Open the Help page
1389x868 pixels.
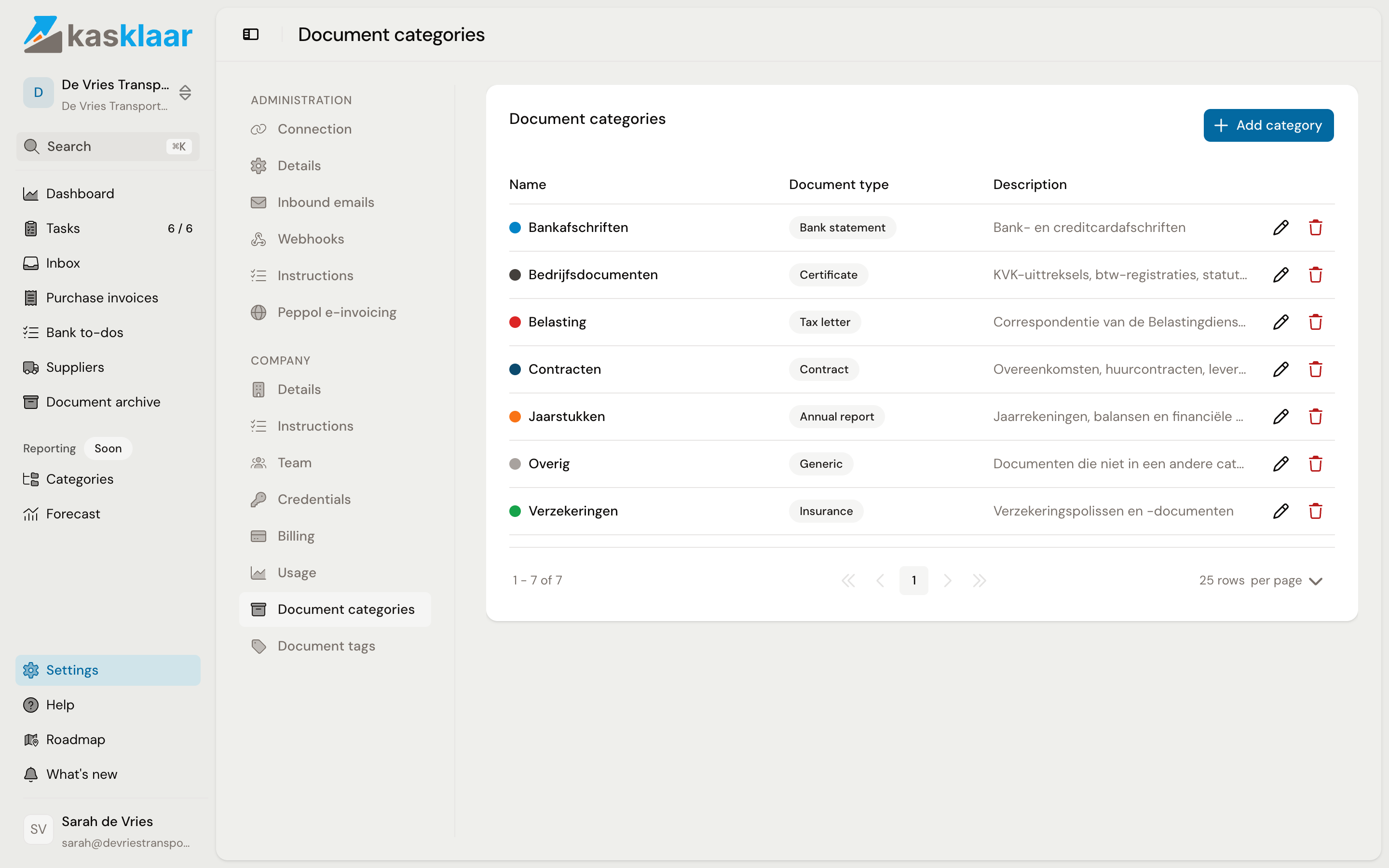coord(108,705)
